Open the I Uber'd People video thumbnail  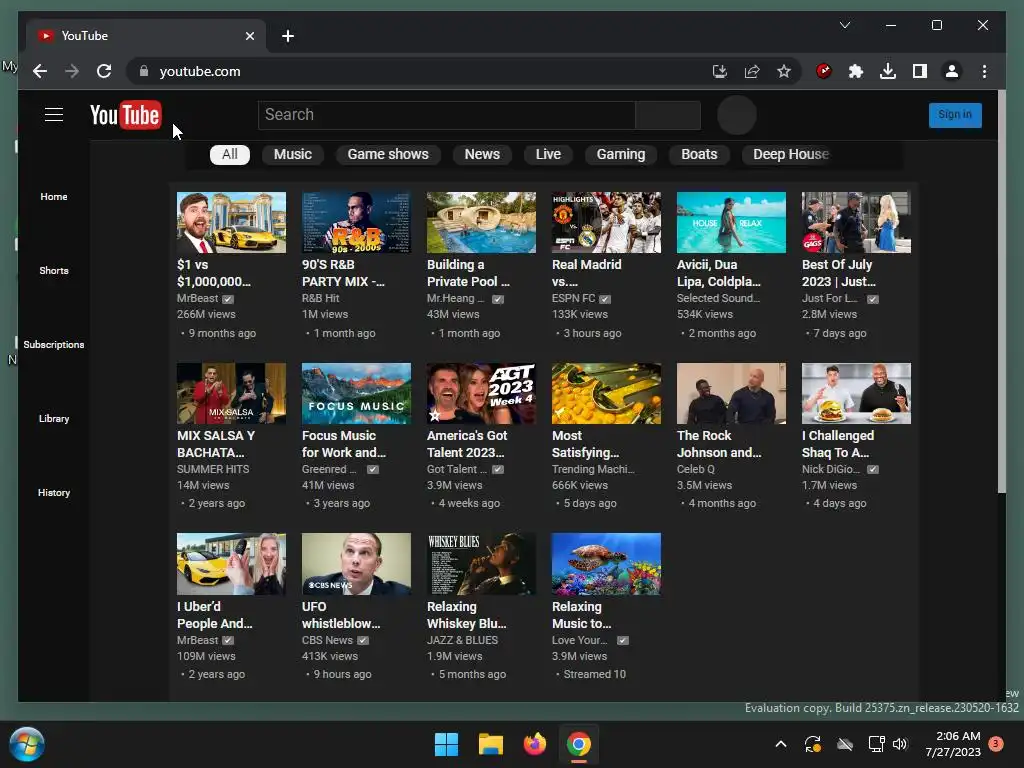pyautogui.click(x=231, y=564)
